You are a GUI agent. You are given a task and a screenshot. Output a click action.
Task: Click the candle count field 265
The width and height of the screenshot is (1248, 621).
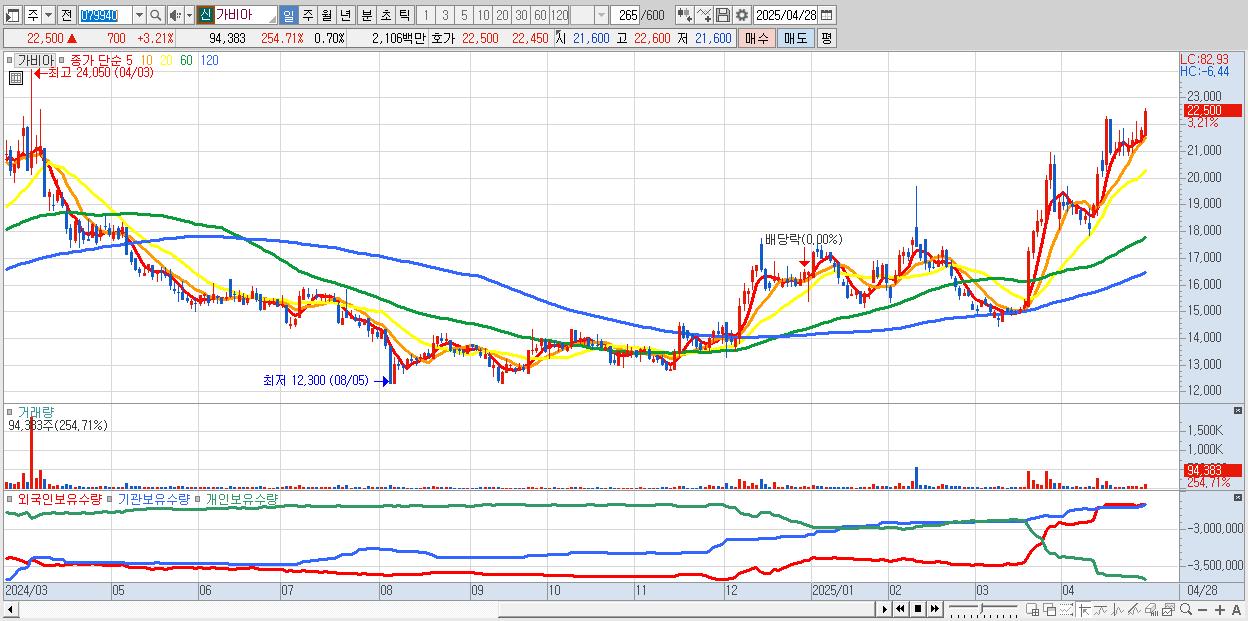[x=625, y=15]
